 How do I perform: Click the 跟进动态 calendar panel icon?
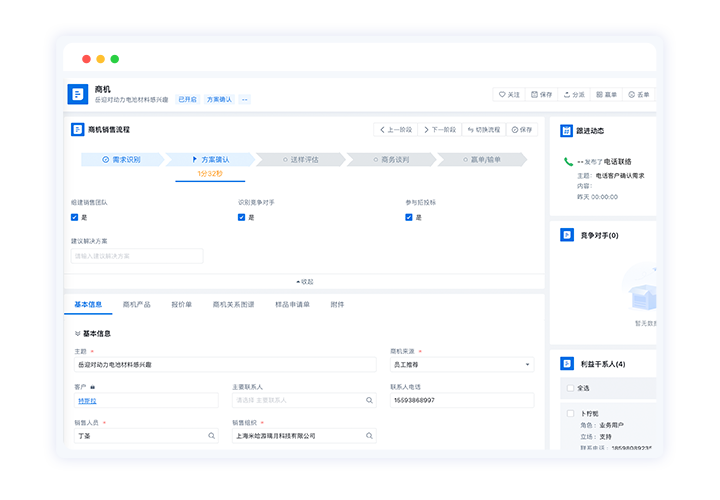coord(566,130)
